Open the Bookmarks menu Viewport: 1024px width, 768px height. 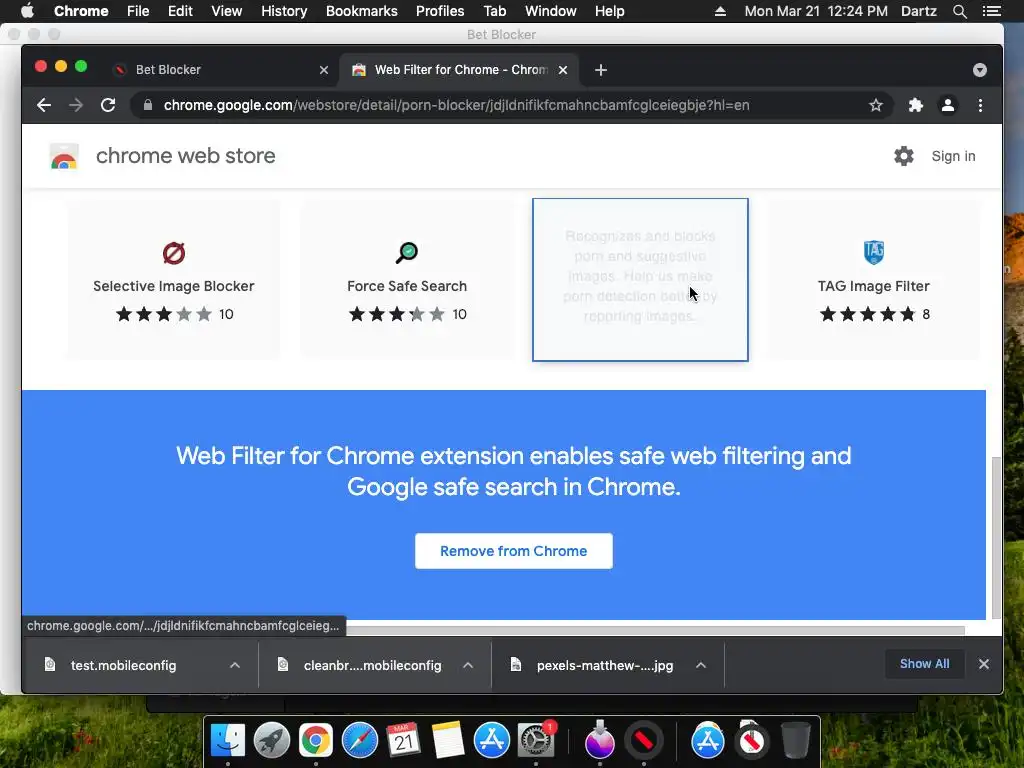pos(362,11)
